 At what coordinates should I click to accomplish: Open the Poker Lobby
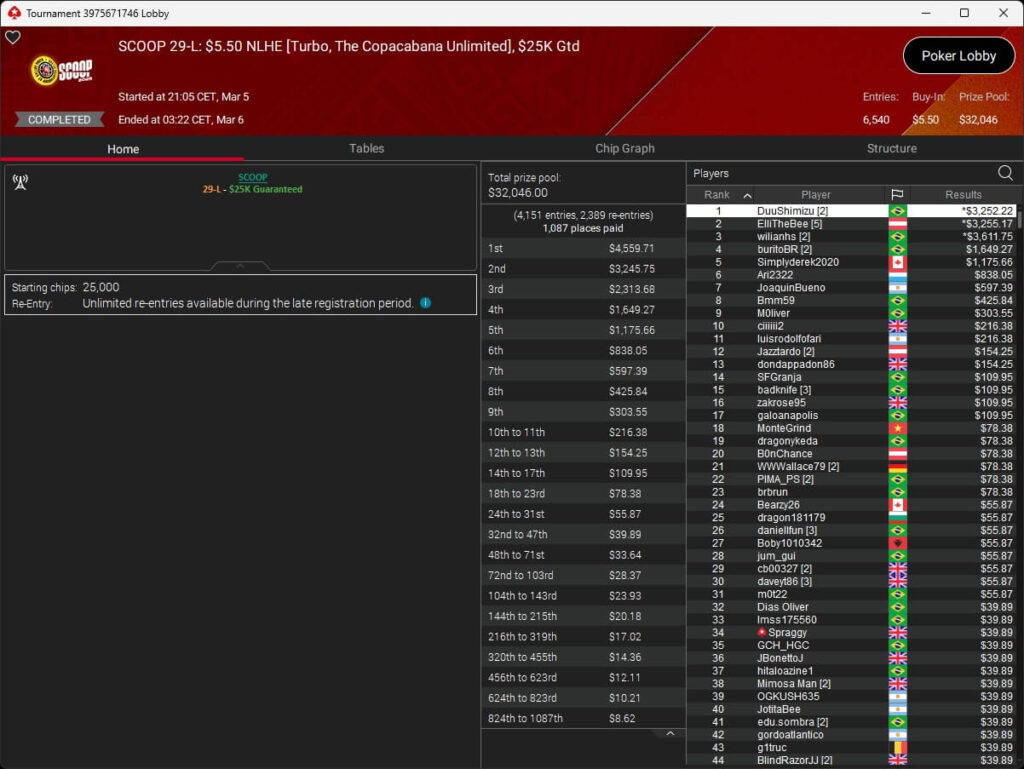pyautogui.click(x=958, y=56)
